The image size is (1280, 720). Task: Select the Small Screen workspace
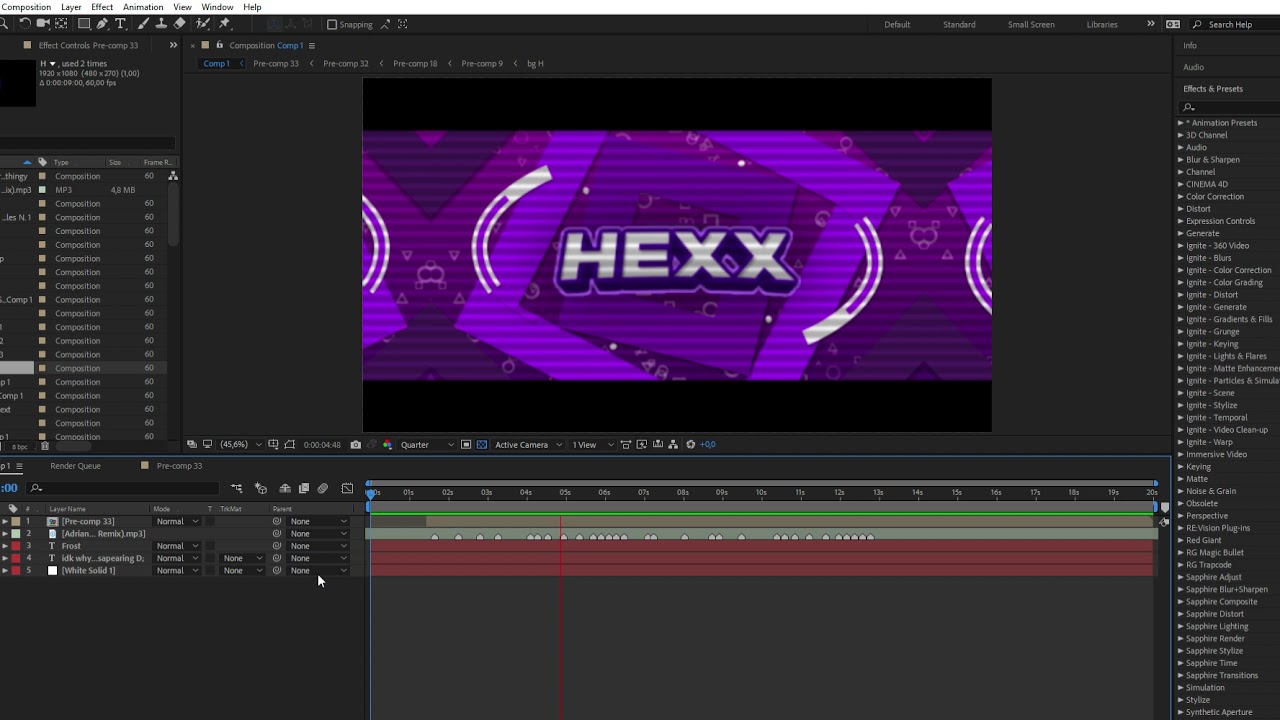1031,24
